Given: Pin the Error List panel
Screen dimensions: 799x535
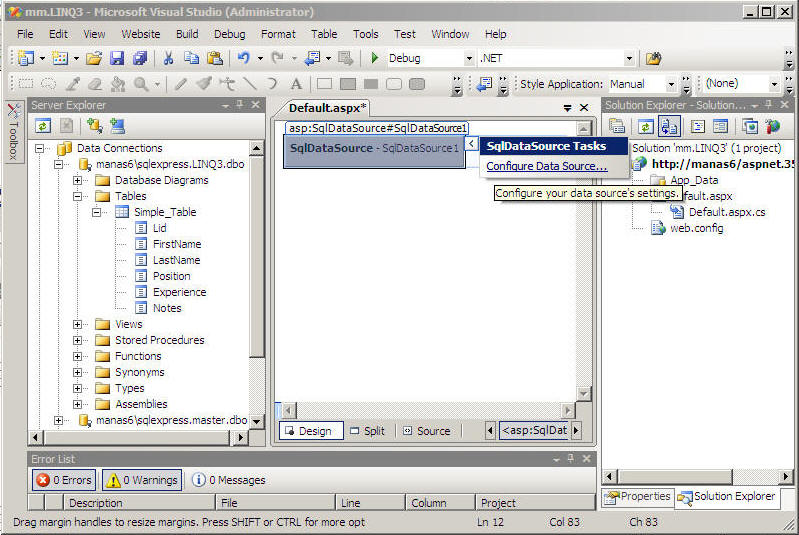Looking at the screenshot, I should 571,459.
